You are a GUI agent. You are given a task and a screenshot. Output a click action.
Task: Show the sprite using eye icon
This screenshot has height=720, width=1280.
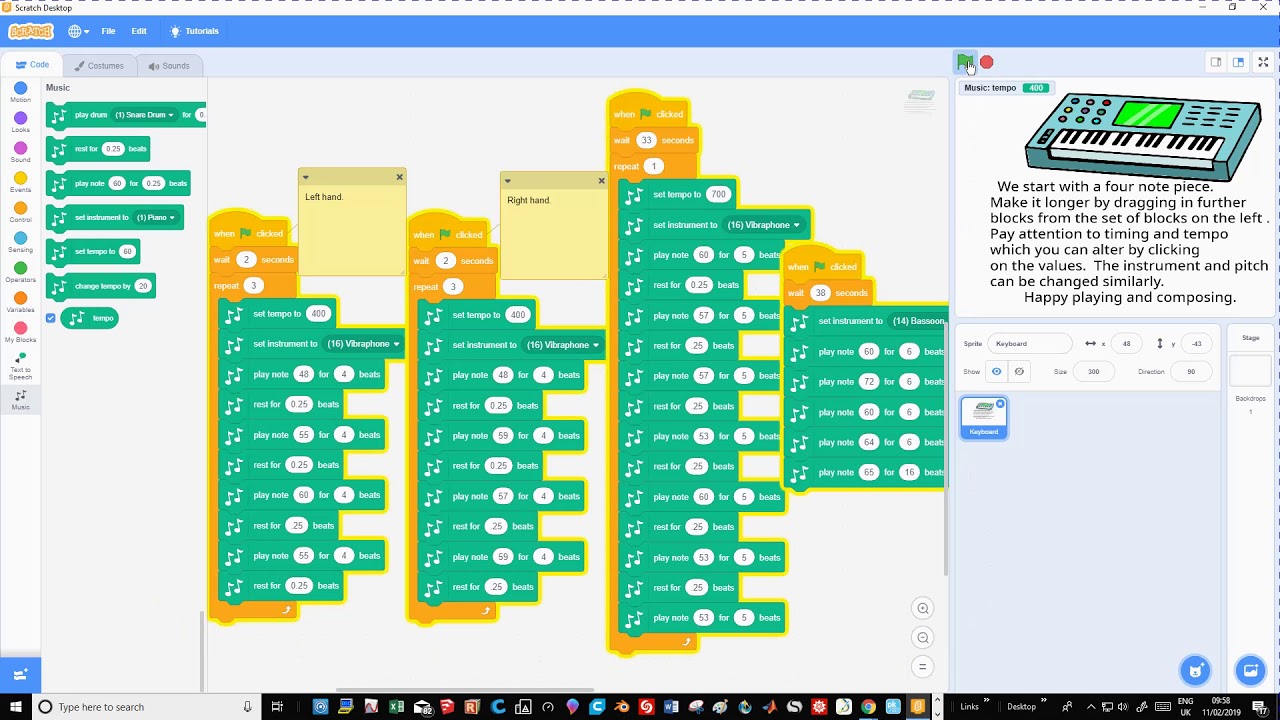point(996,371)
